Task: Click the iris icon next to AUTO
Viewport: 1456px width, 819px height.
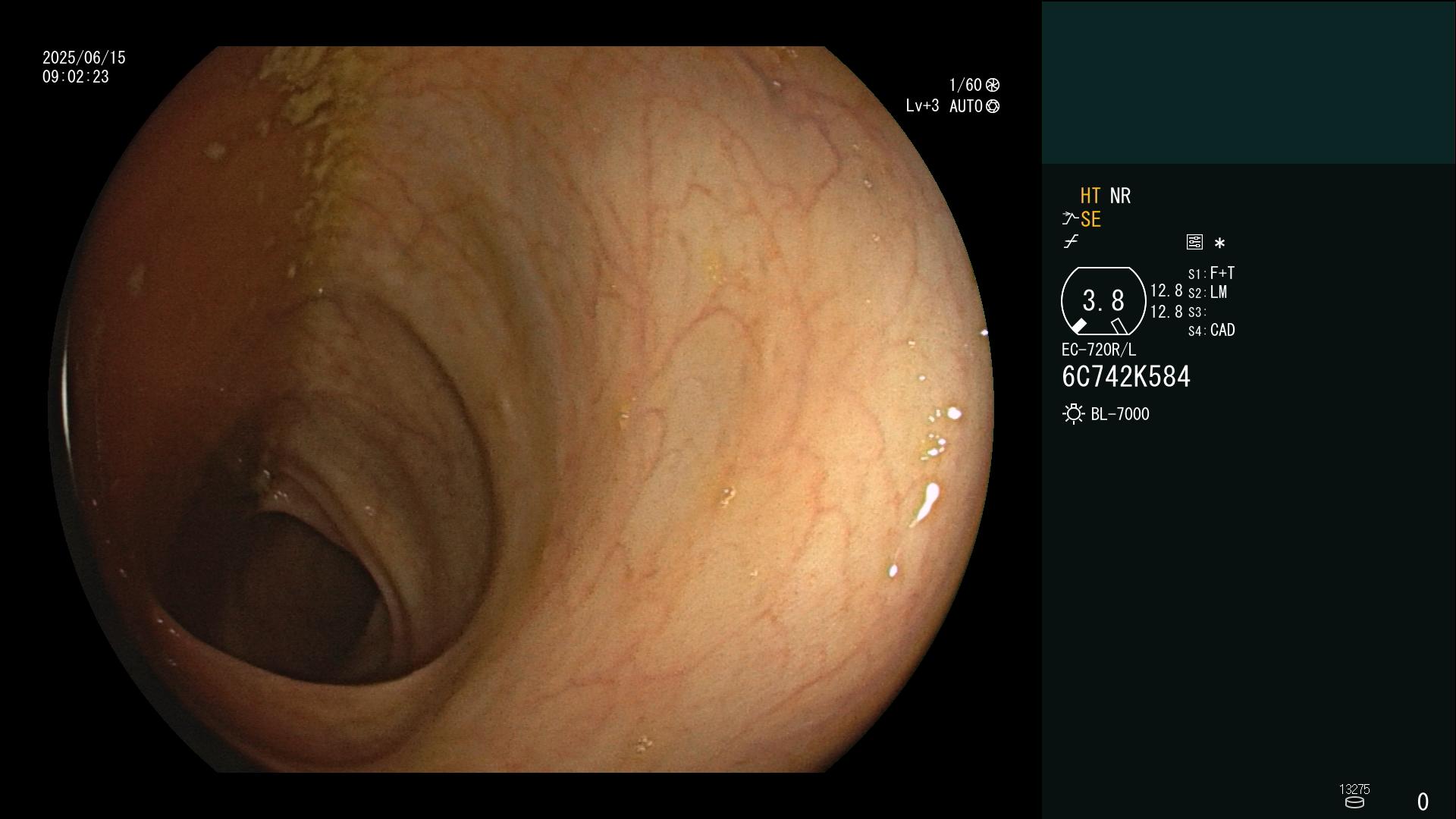Action: 993,107
